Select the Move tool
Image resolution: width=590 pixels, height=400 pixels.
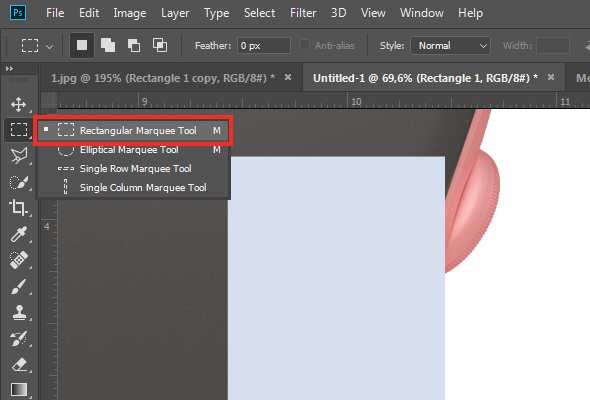pos(18,104)
